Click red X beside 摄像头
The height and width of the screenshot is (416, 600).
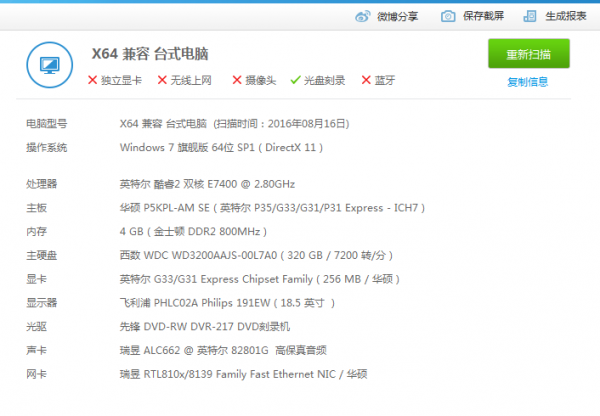coord(237,80)
